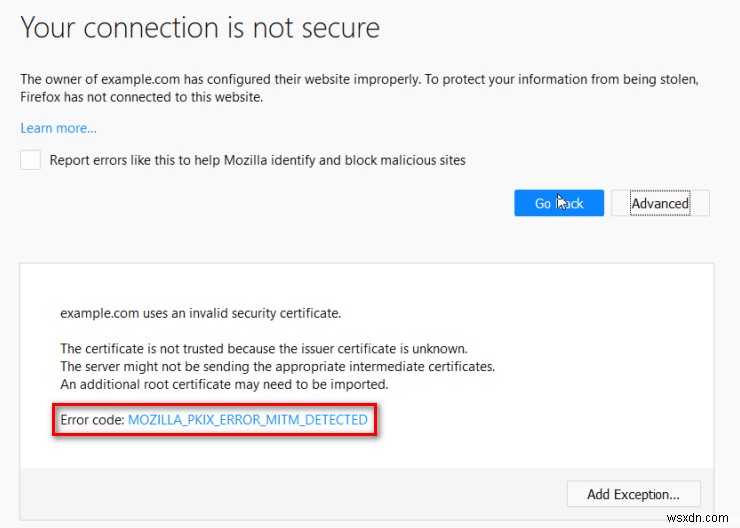Click the heading "Your connection is not secure"
The width and height of the screenshot is (740, 528).
[x=200, y=27]
